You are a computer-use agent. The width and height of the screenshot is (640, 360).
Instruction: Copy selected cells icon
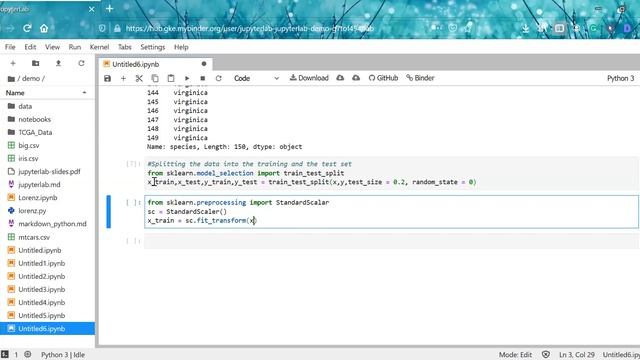click(155, 78)
